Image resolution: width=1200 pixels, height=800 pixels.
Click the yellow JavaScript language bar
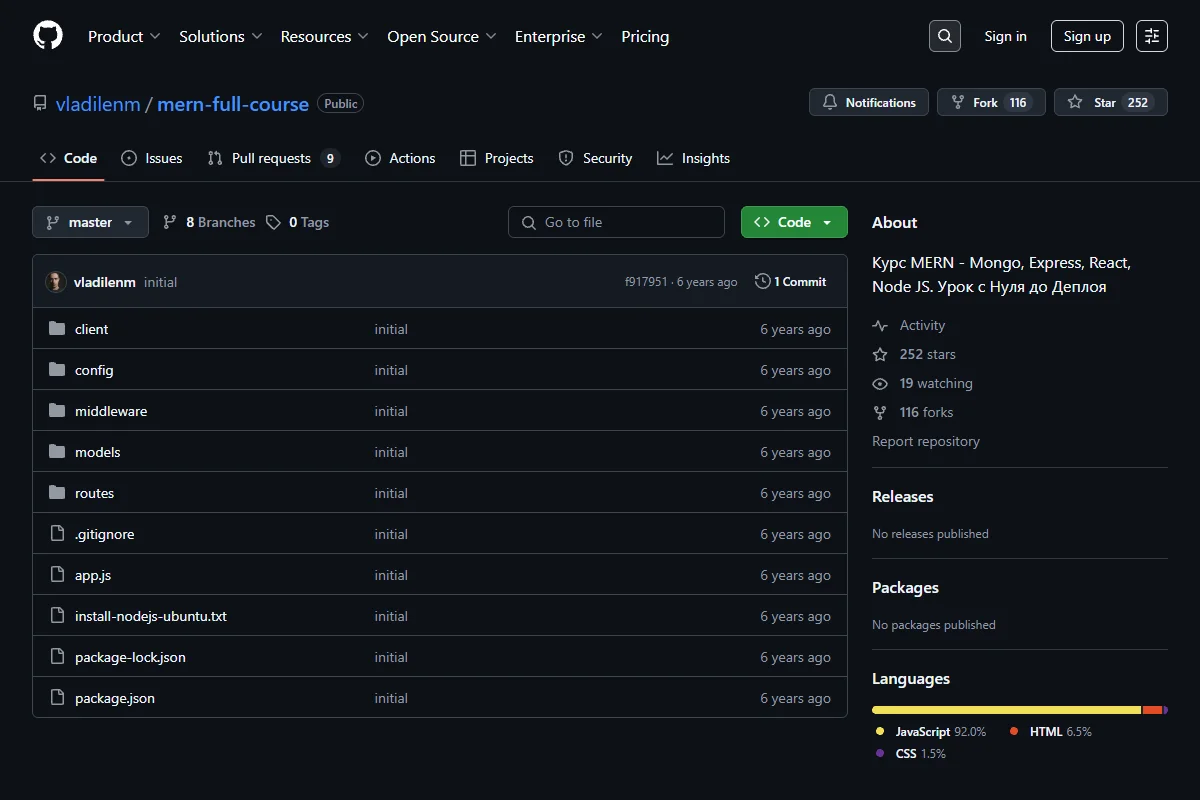(1006, 710)
